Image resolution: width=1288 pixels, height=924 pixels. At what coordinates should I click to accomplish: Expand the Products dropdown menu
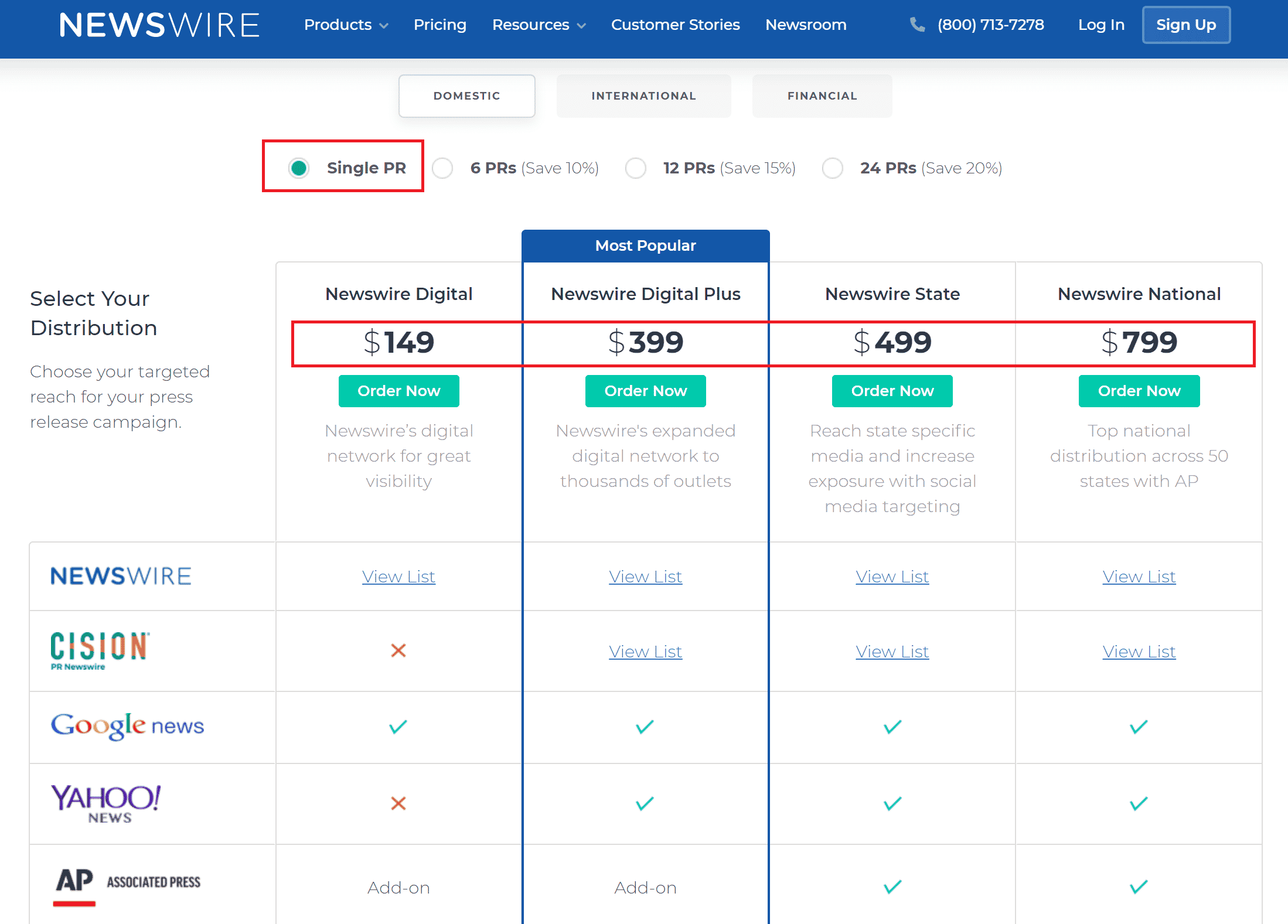[x=346, y=25]
